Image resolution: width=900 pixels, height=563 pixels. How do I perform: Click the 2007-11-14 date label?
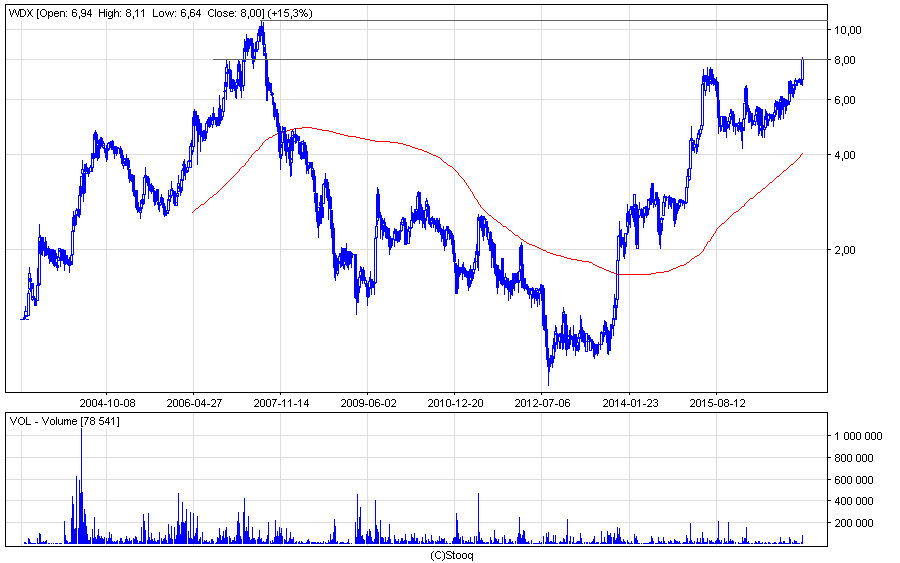281,403
